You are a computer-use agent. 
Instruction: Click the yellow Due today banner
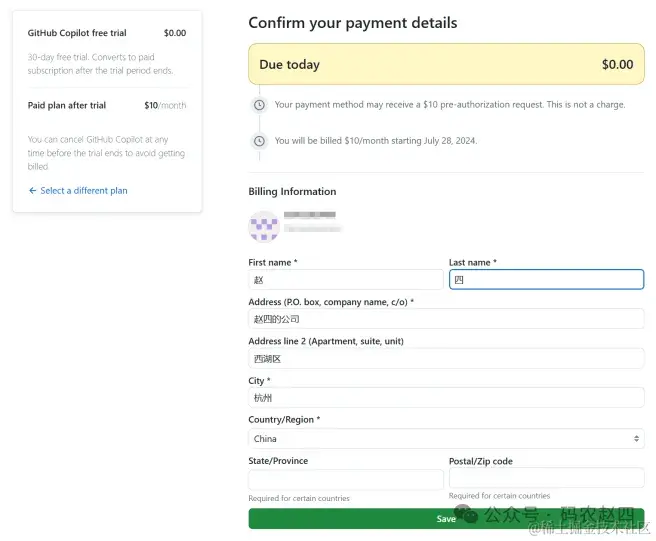(445, 65)
